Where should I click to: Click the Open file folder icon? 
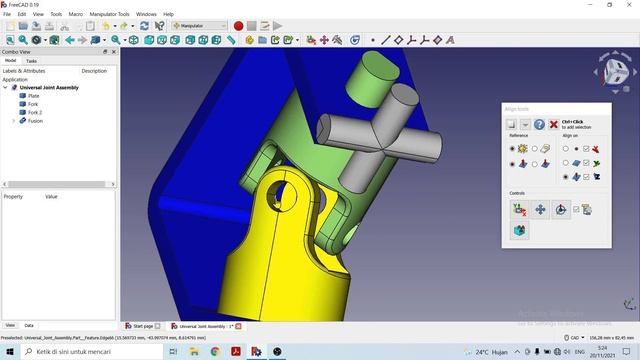(23, 26)
